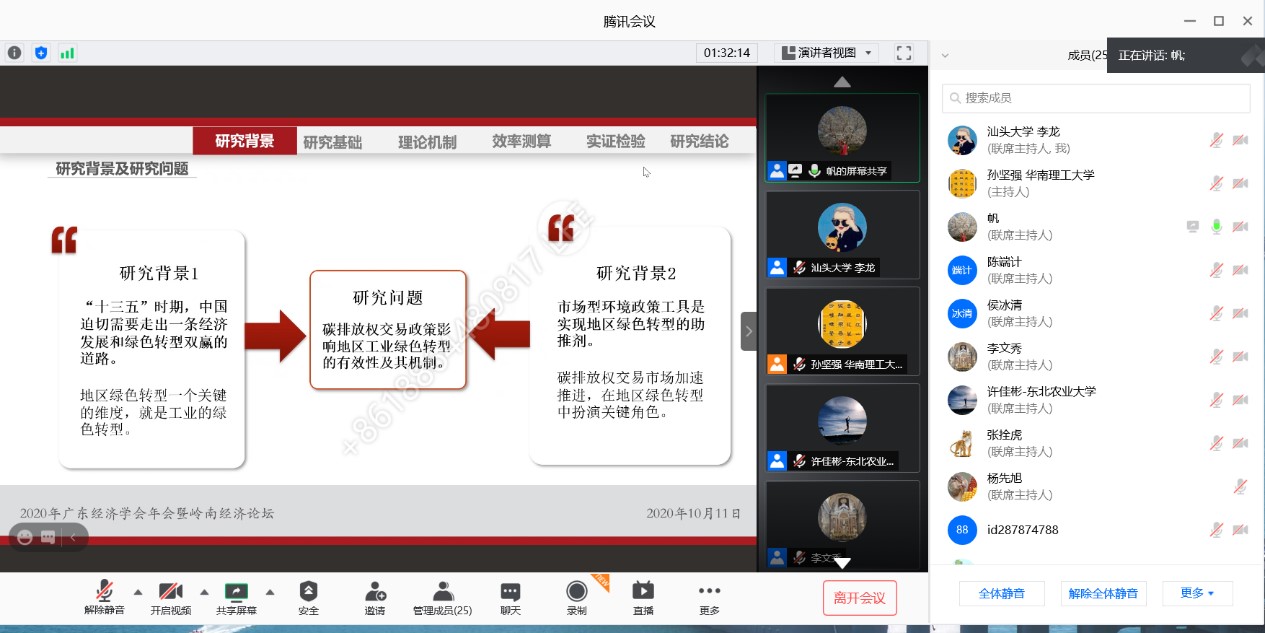
Task: Start recording with 录制 icon
Action: 576,591
